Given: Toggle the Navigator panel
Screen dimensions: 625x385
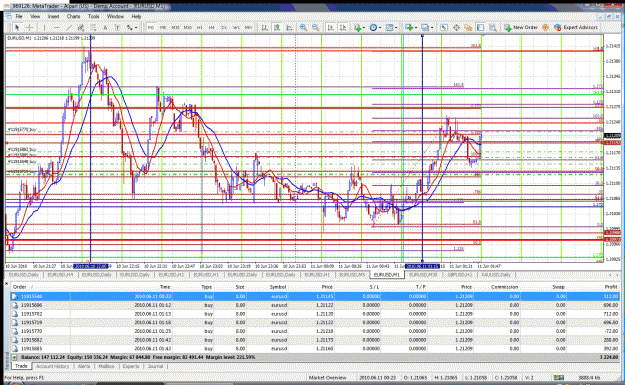Looking at the screenshot, I should point(468,28).
